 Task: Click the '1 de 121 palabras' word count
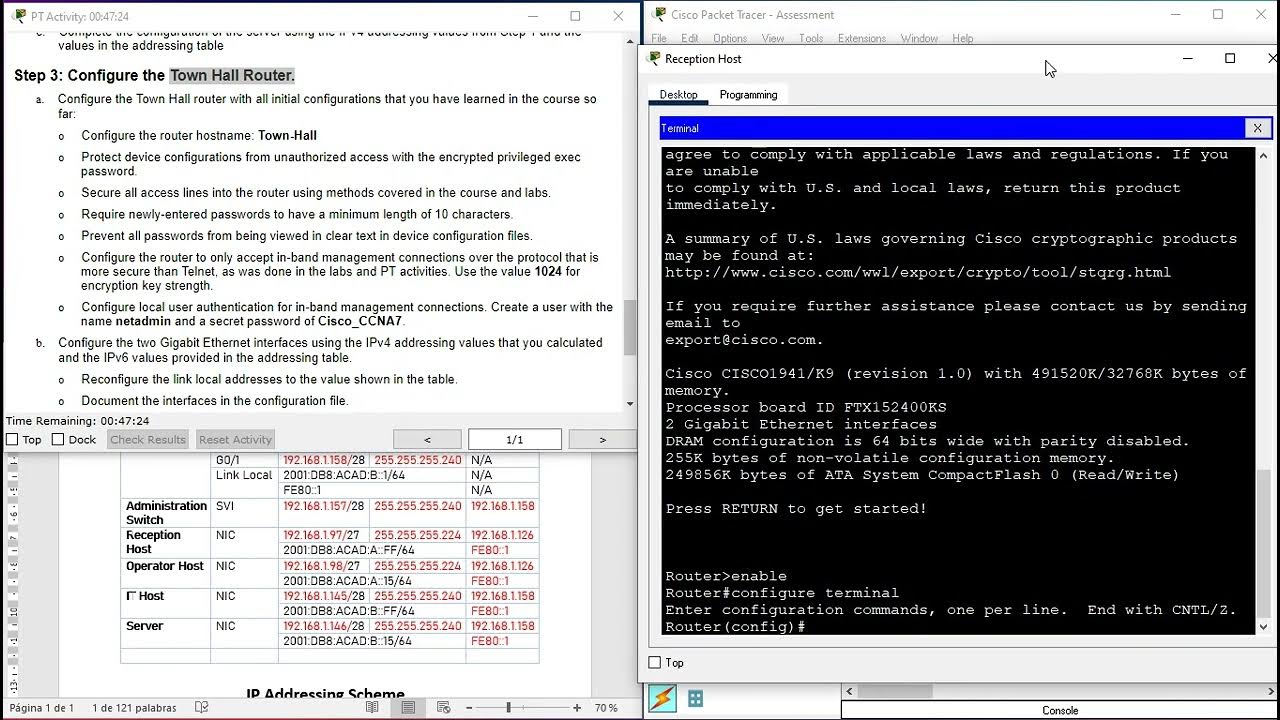(134, 708)
